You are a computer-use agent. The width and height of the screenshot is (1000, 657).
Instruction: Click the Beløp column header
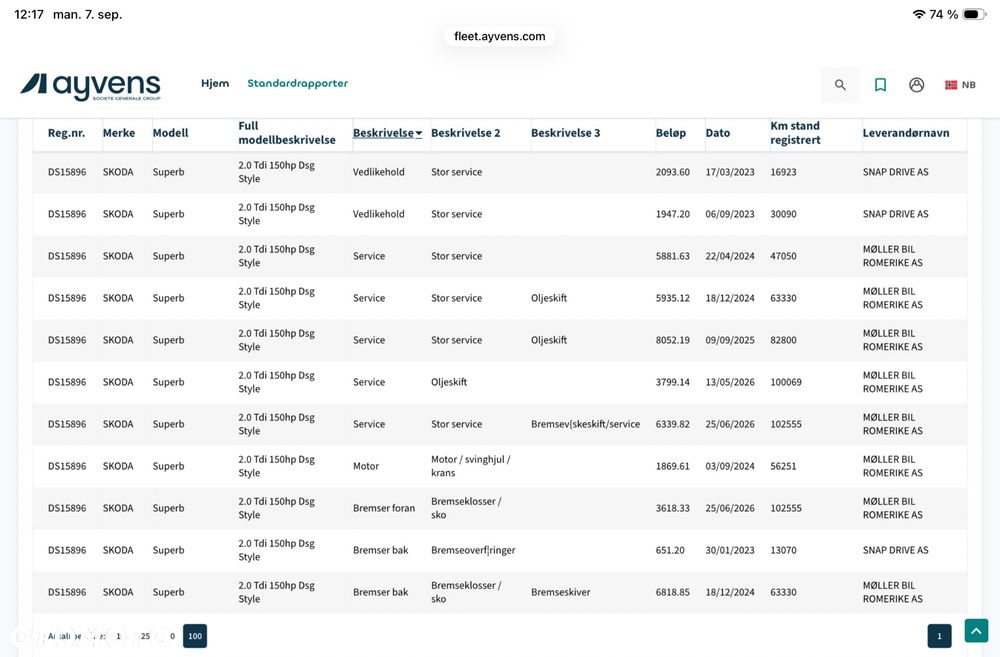coord(671,133)
